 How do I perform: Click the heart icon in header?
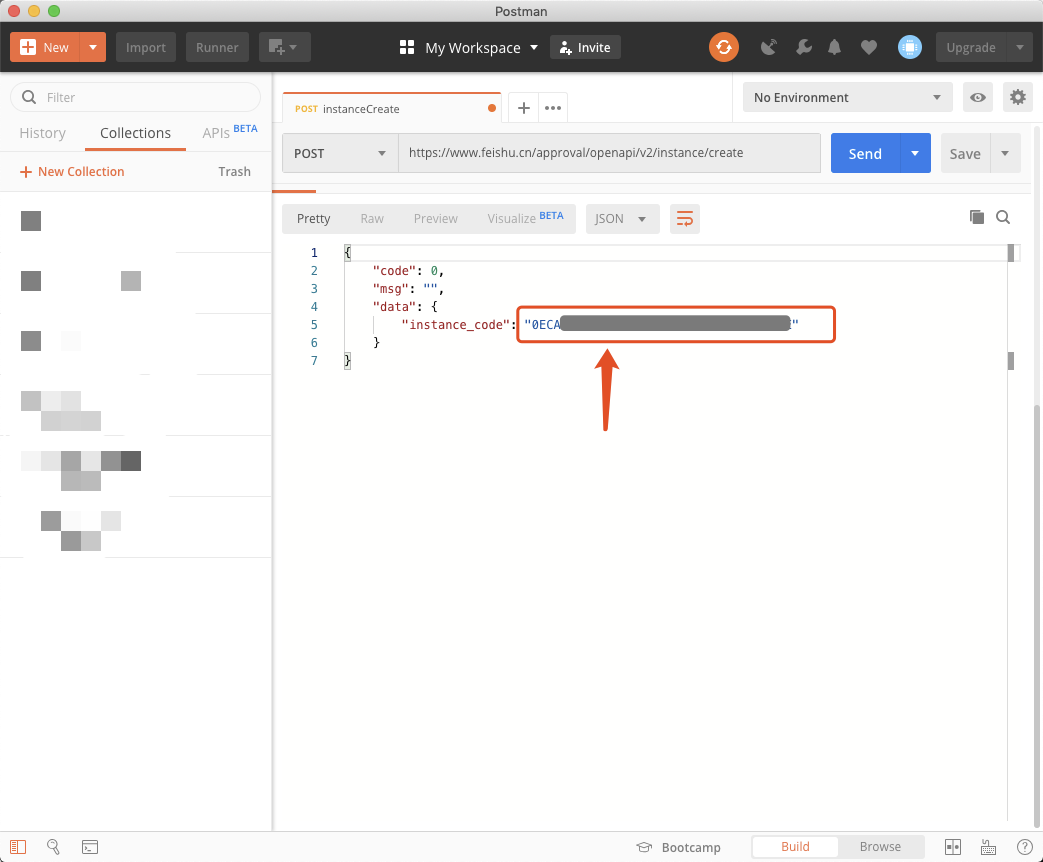click(x=868, y=47)
